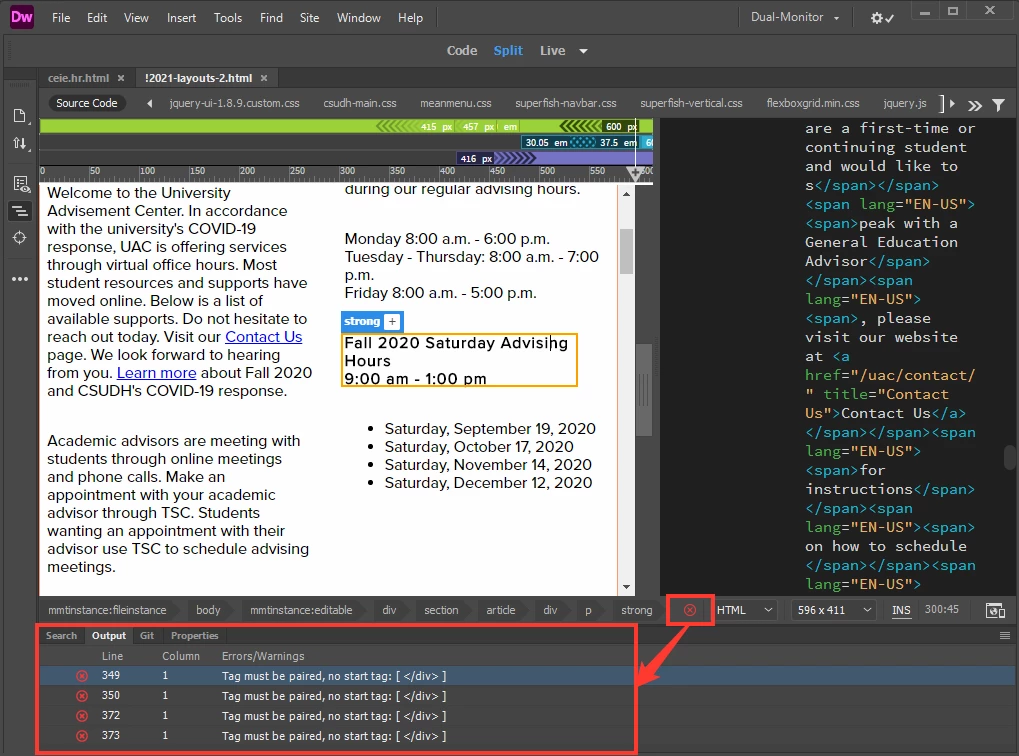Select the article tag in tag selector

(x=500, y=610)
